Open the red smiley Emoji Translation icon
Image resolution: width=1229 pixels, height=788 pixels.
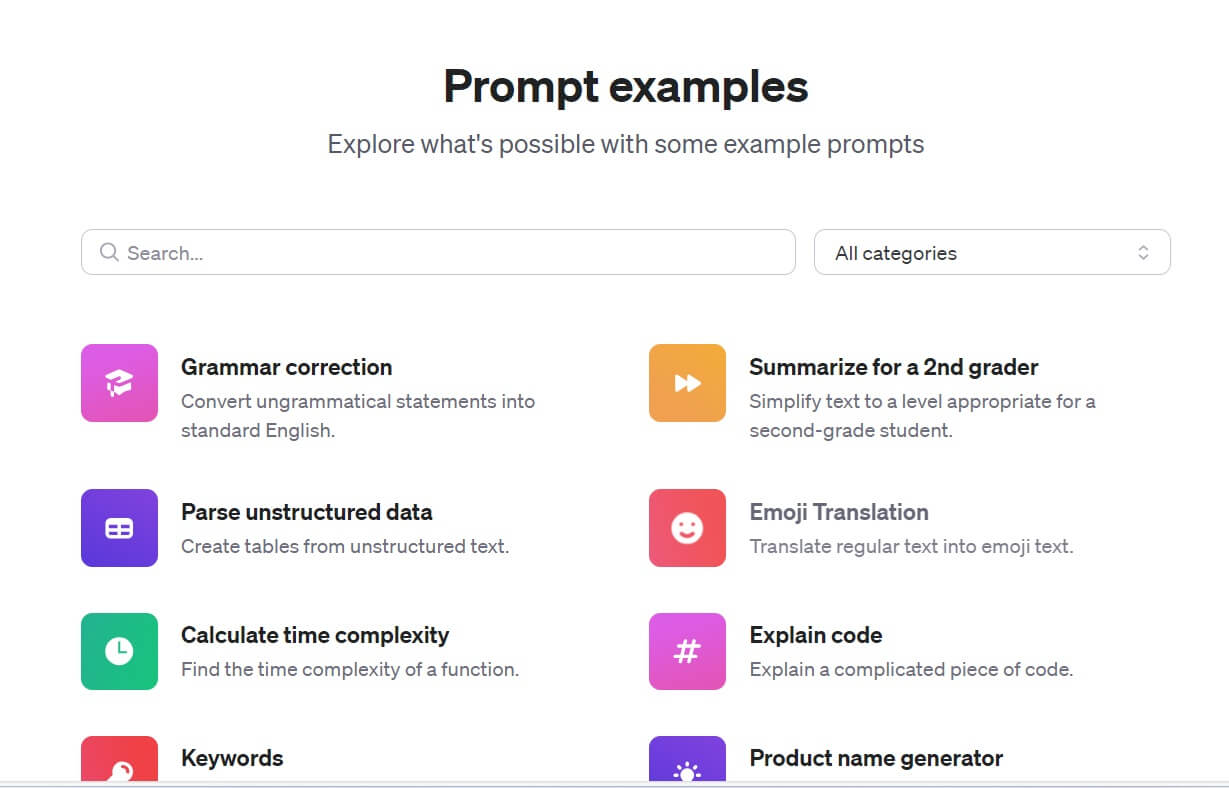click(x=687, y=528)
